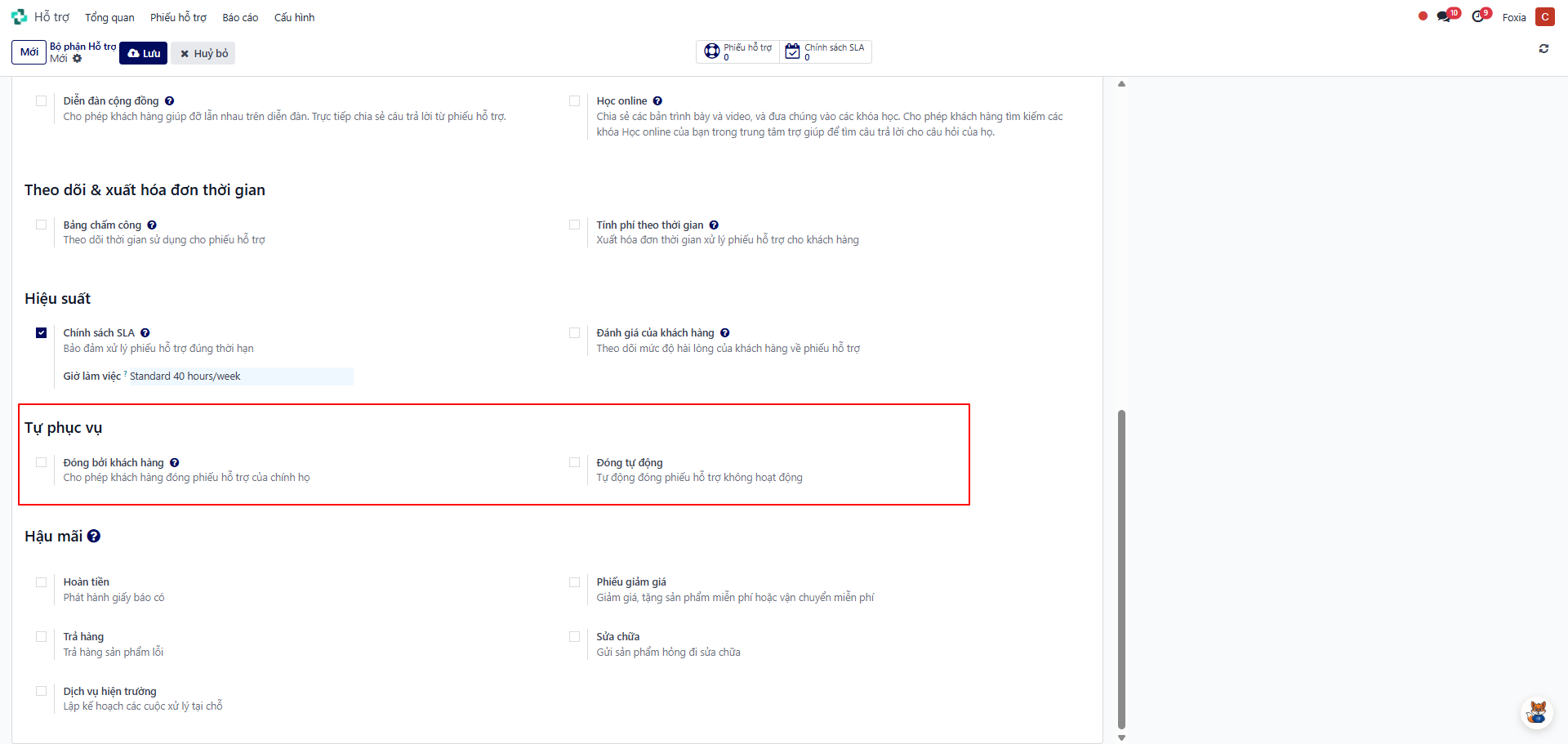Open the Phiếu hỗ trợ top menu
Screen dimensions: 1568x744
coord(178,17)
